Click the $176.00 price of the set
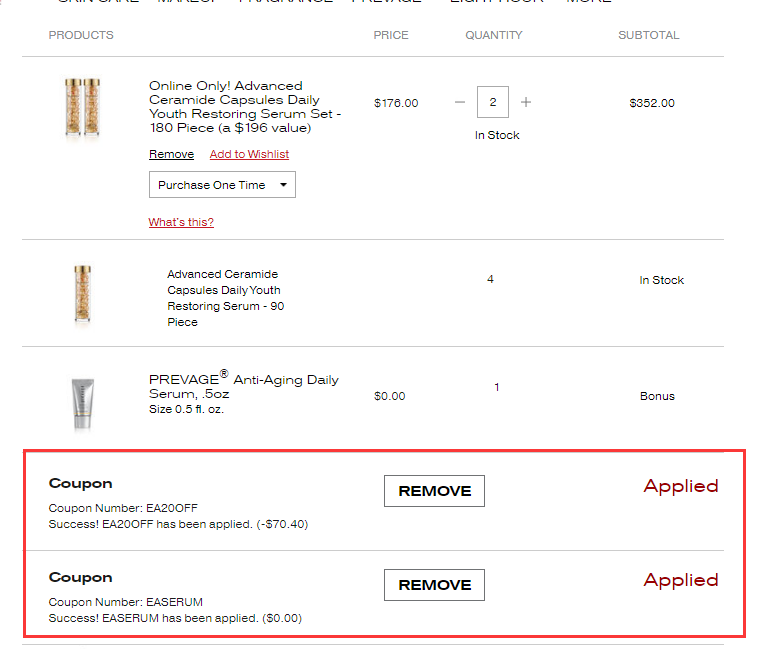The width and height of the screenshot is (784, 649). click(x=396, y=103)
